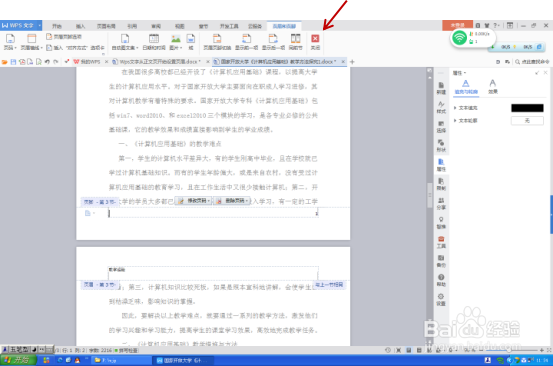Open the Page Number (页码) menu

pyautogui.click(x=10, y=42)
